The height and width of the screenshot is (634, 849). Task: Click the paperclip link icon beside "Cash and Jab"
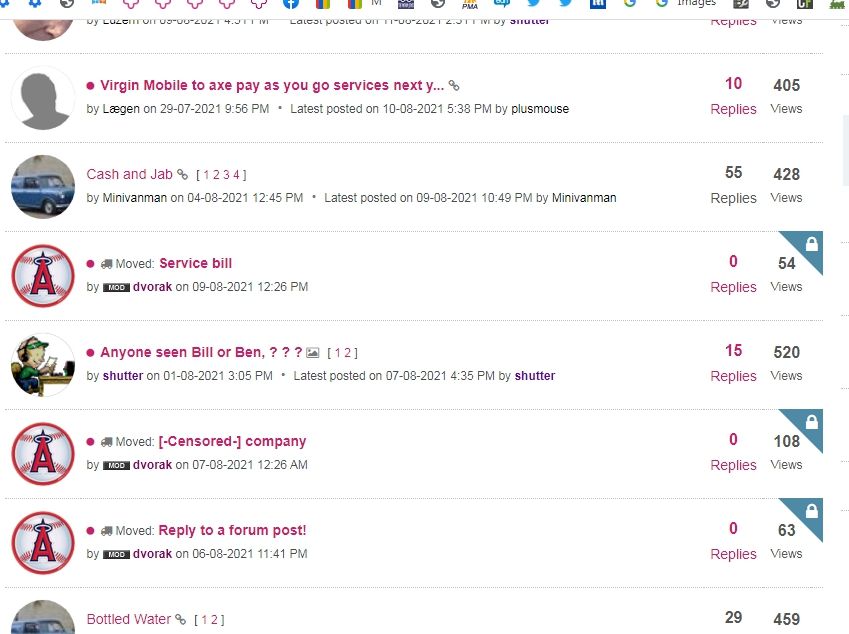pyautogui.click(x=182, y=174)
